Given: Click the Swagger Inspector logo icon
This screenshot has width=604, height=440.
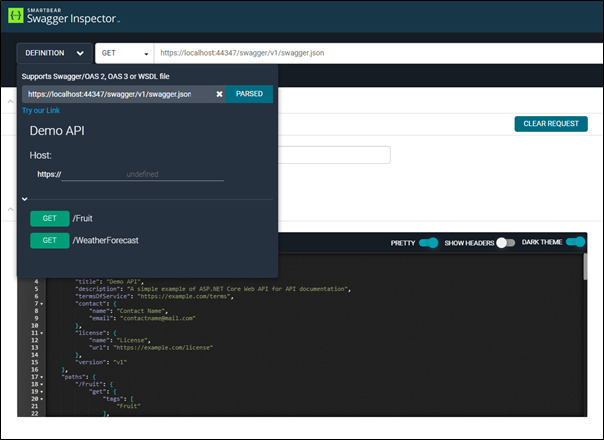Looking at the screenshot, I should tap(16, 16).
